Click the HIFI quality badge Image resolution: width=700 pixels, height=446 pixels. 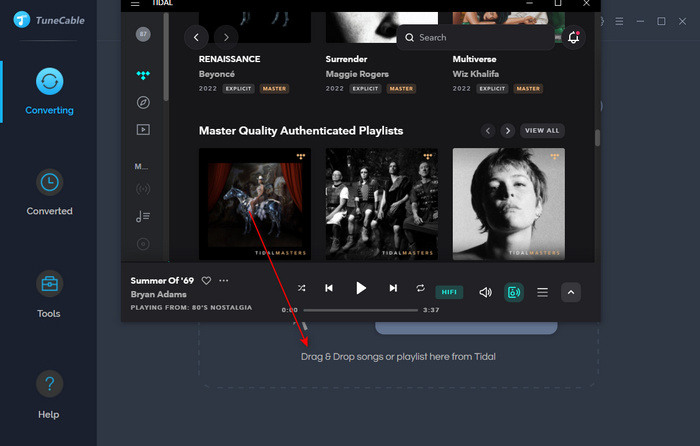click(x=449, y=292)
